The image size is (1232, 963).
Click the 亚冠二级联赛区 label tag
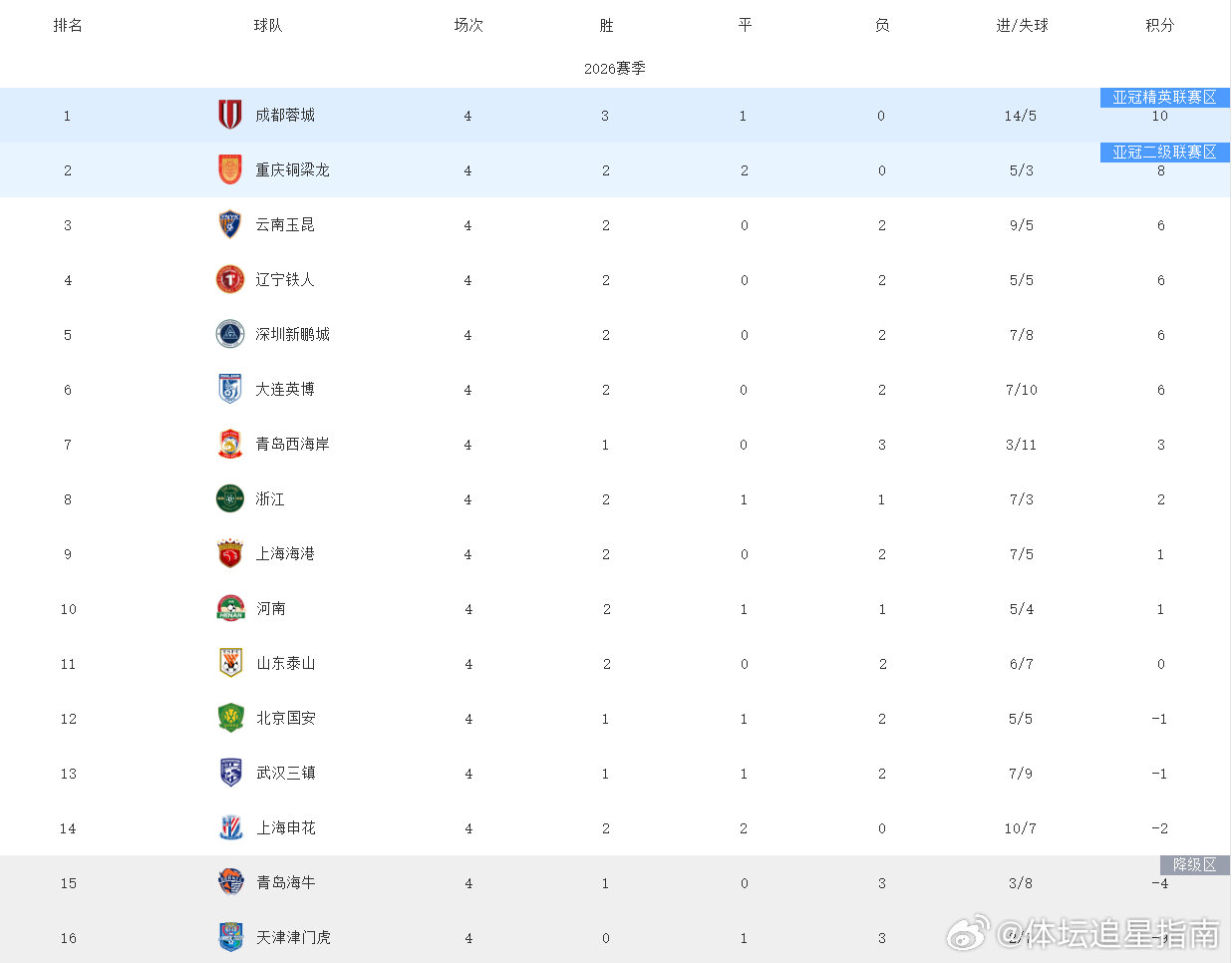pyautogui.click(x=1164, y=153)
